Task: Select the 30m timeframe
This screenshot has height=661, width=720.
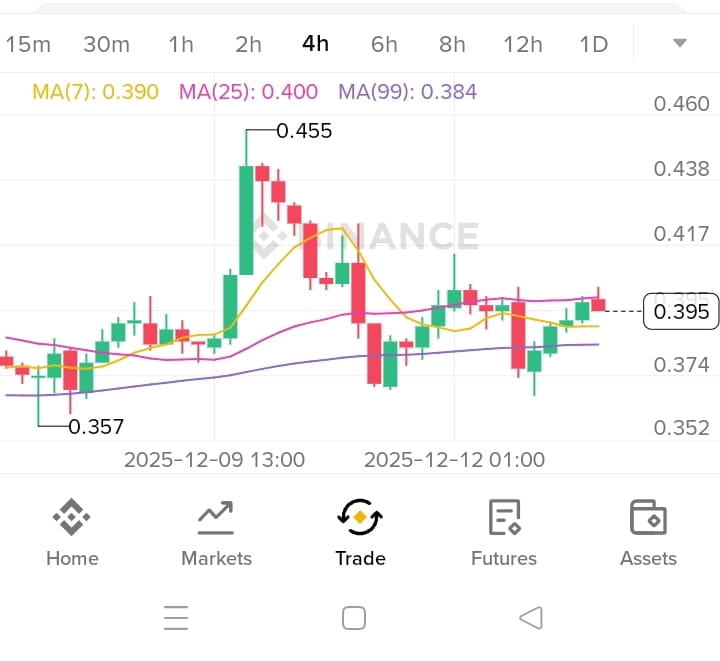Action: click(106, 44)
